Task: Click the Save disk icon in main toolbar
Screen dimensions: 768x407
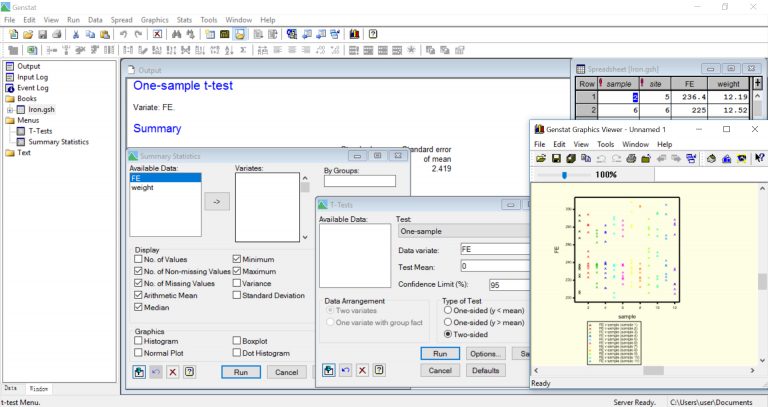Action: point(43,34)
